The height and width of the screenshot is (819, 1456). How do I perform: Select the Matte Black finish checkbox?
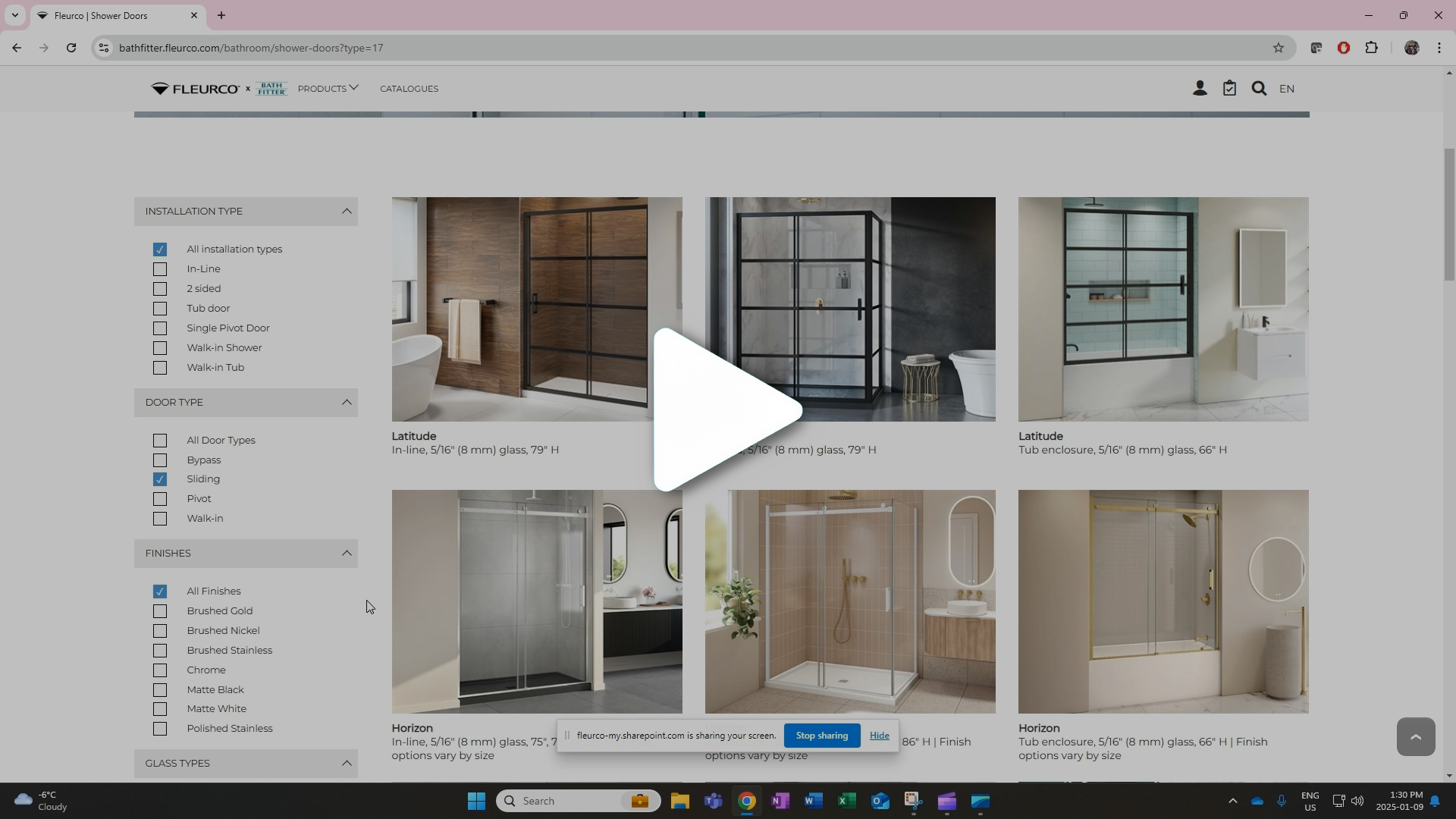click(x=159, y=690)
